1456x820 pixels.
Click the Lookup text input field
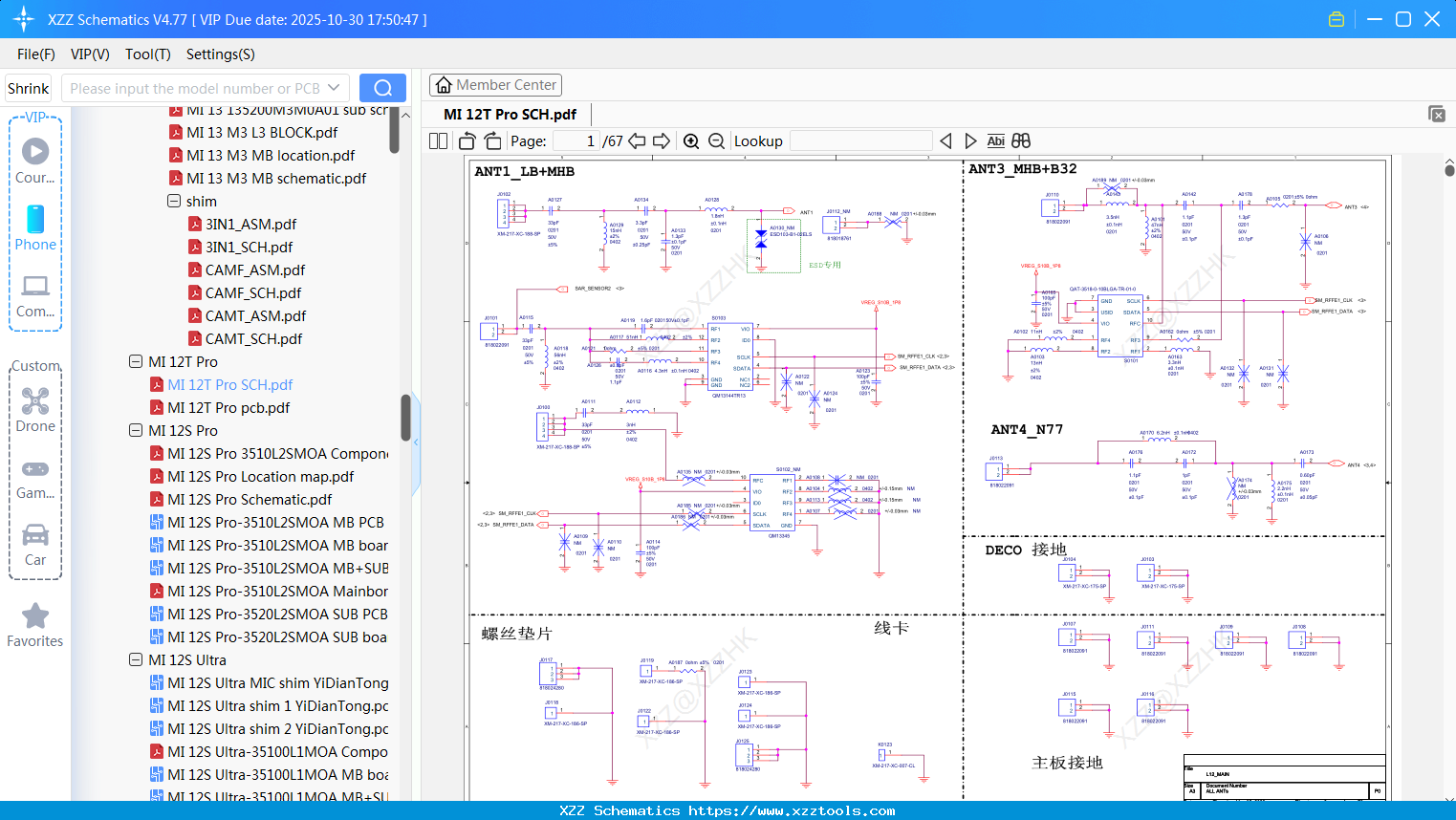pyautogui.click(x=860, y=141)
